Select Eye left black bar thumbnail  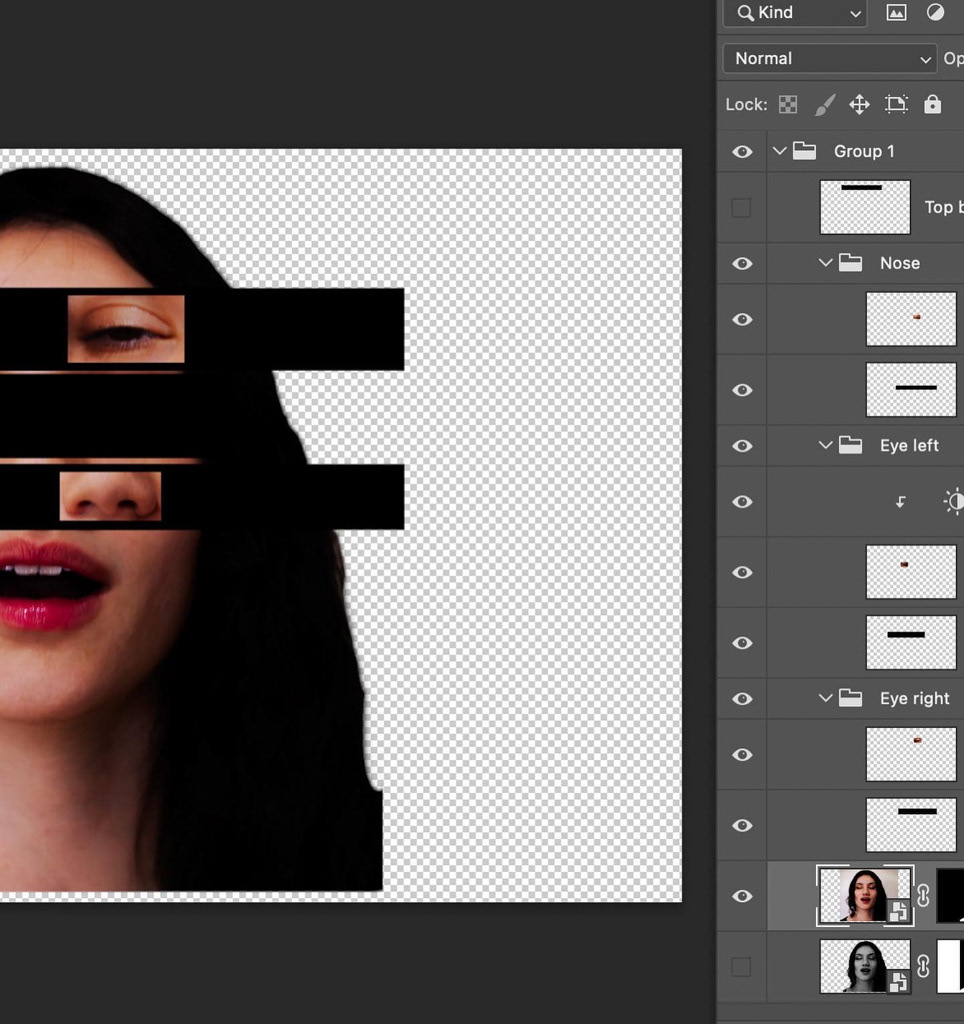[910, 642]
